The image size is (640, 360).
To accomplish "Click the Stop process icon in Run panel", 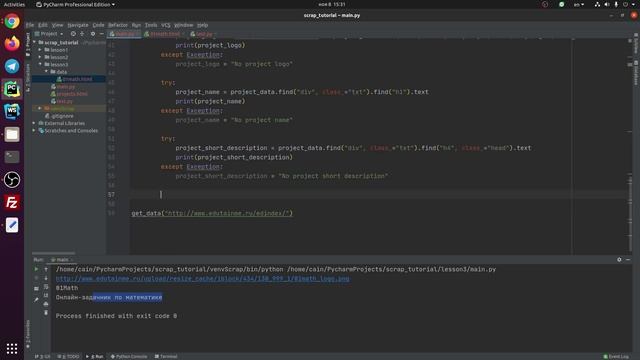I will point(36,278).
